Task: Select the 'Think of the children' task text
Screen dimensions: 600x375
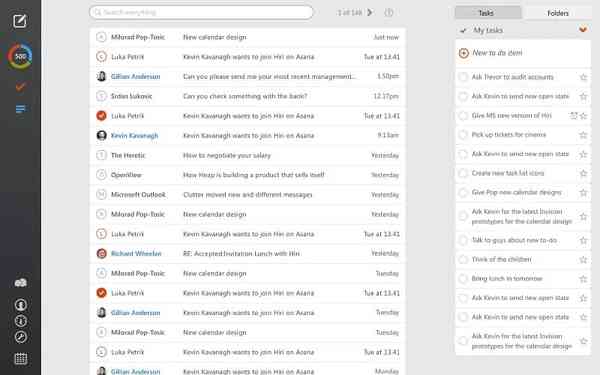Action: (x=501, y=259)
